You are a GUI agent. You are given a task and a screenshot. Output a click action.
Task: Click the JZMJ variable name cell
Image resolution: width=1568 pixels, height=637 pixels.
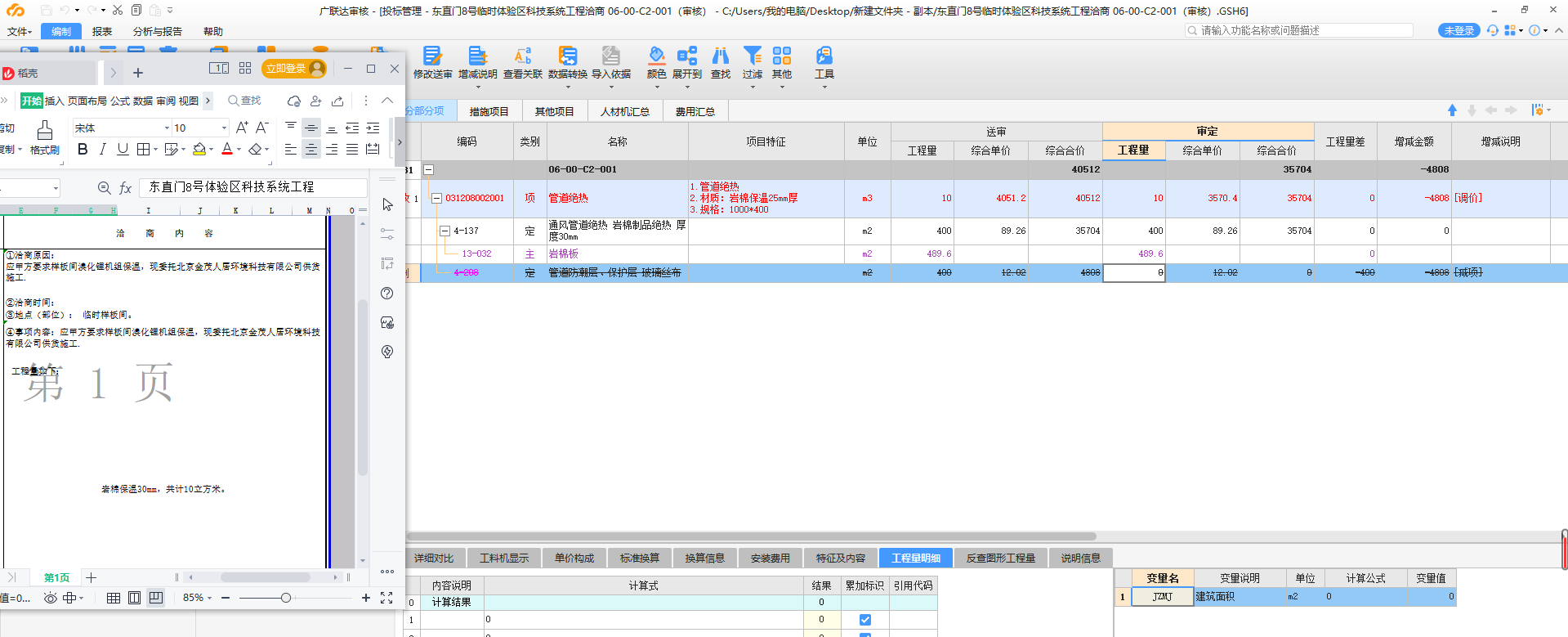[x=1163, y=597]
